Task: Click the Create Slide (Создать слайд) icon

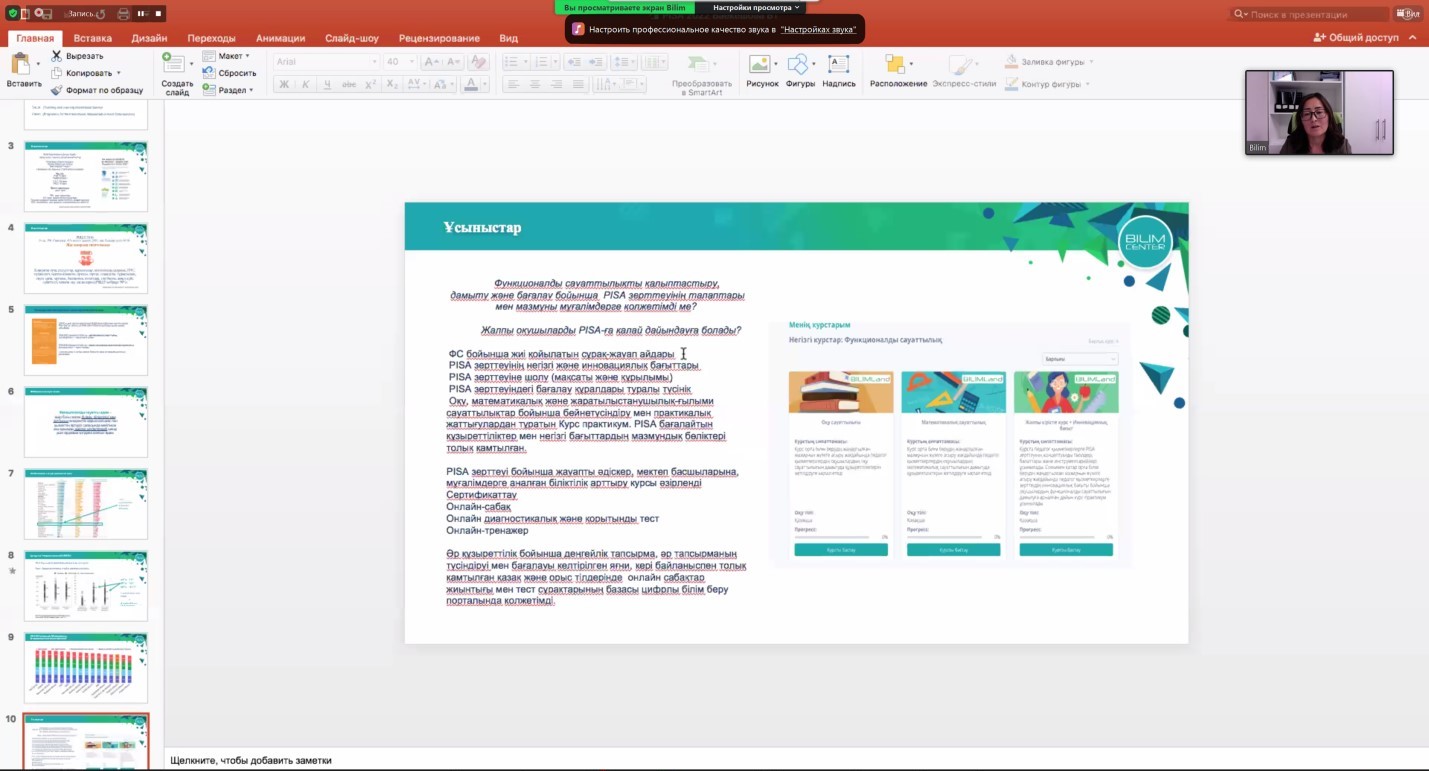Action: tap(173, 63)
